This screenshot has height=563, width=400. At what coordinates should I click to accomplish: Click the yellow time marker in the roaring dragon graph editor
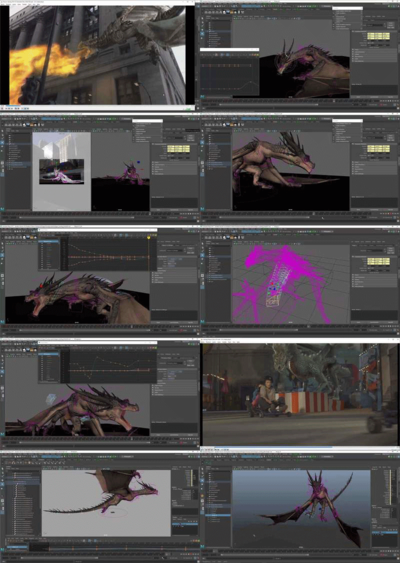pyautogui.click(x=149, y=238)
